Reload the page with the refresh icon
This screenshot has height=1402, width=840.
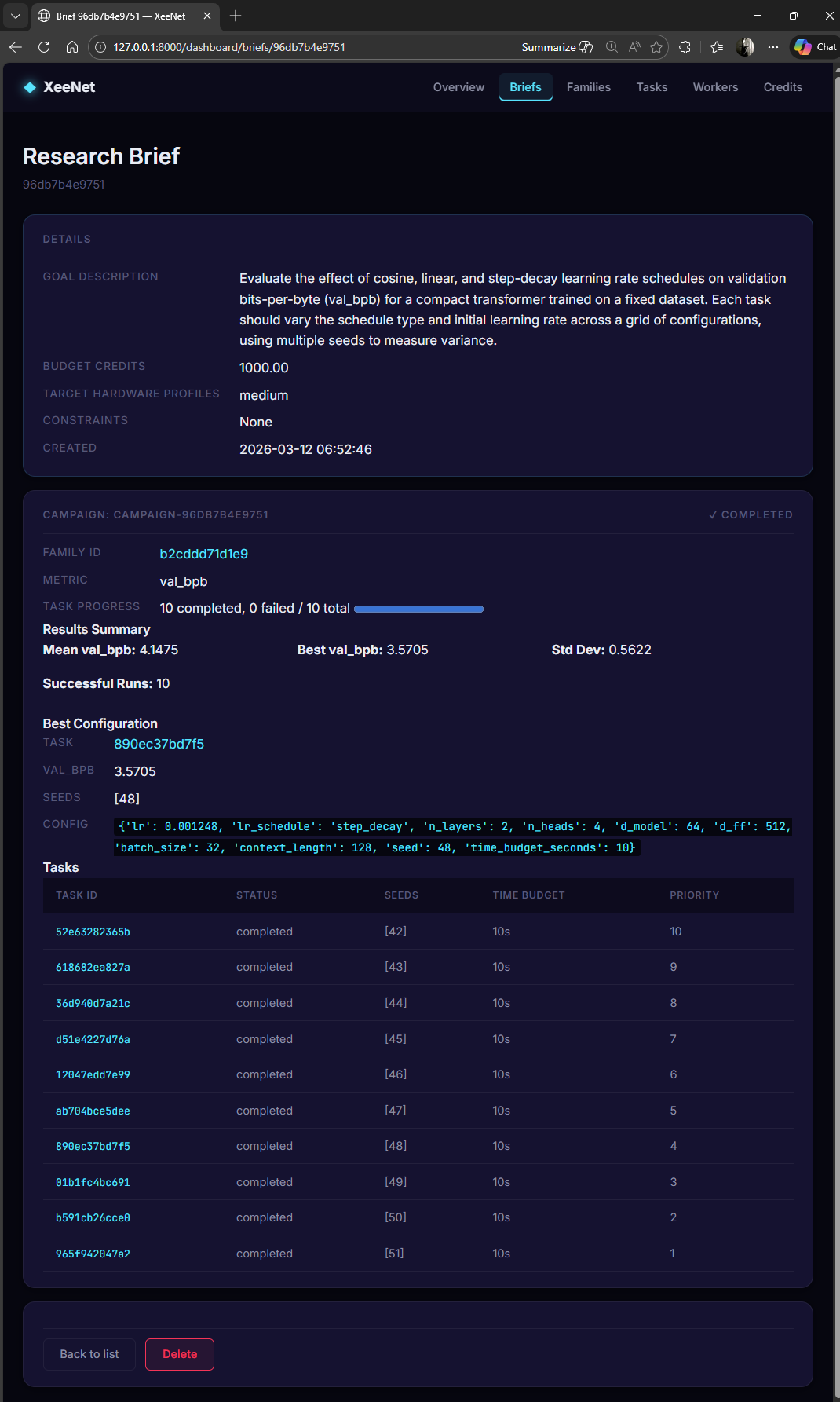(x=44, y=47)
